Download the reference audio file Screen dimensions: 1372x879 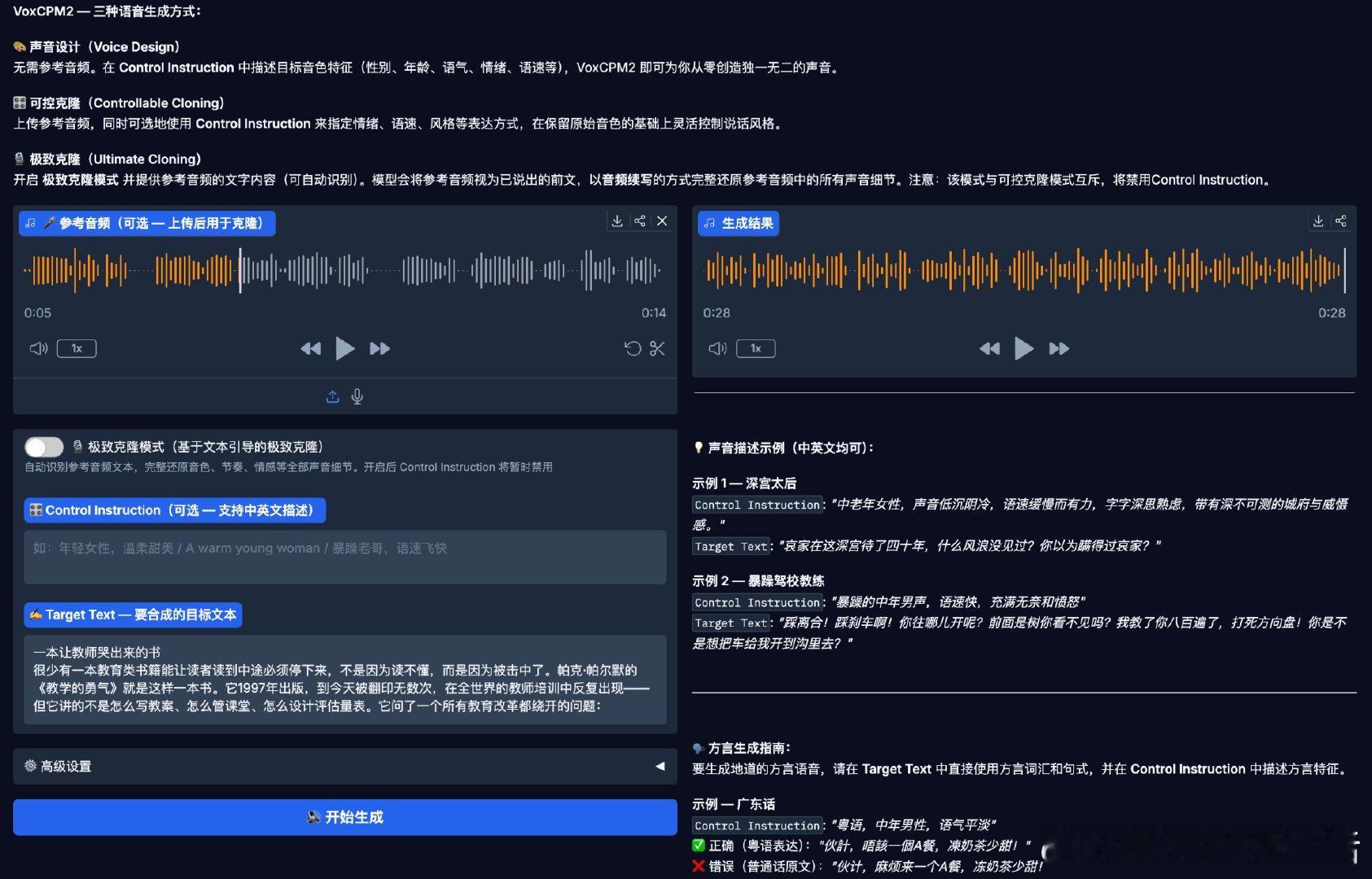[617, 221]
